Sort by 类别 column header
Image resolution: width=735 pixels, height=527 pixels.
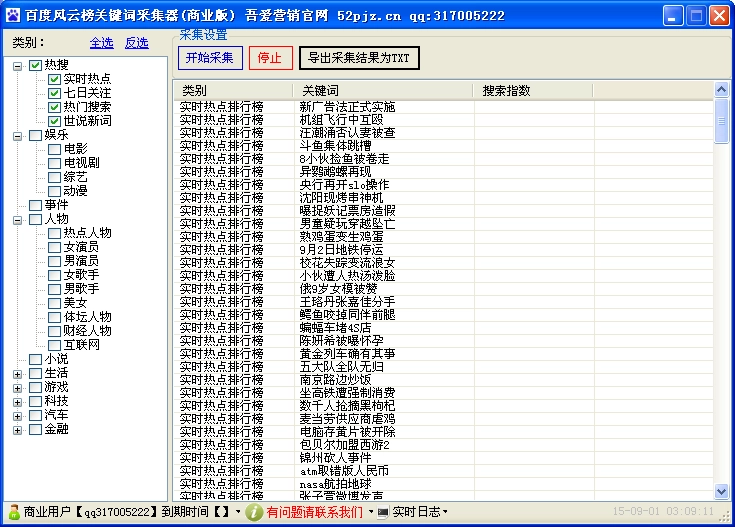[x=233, y=90]
